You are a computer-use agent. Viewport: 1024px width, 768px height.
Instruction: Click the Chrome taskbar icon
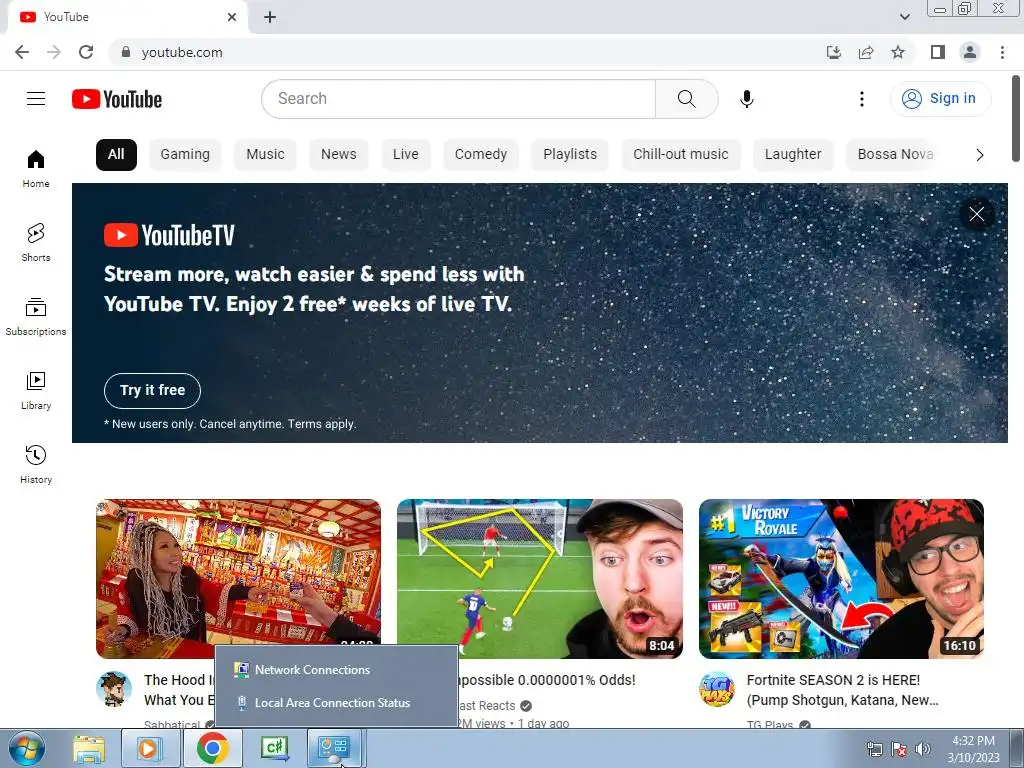coord(212,749)
